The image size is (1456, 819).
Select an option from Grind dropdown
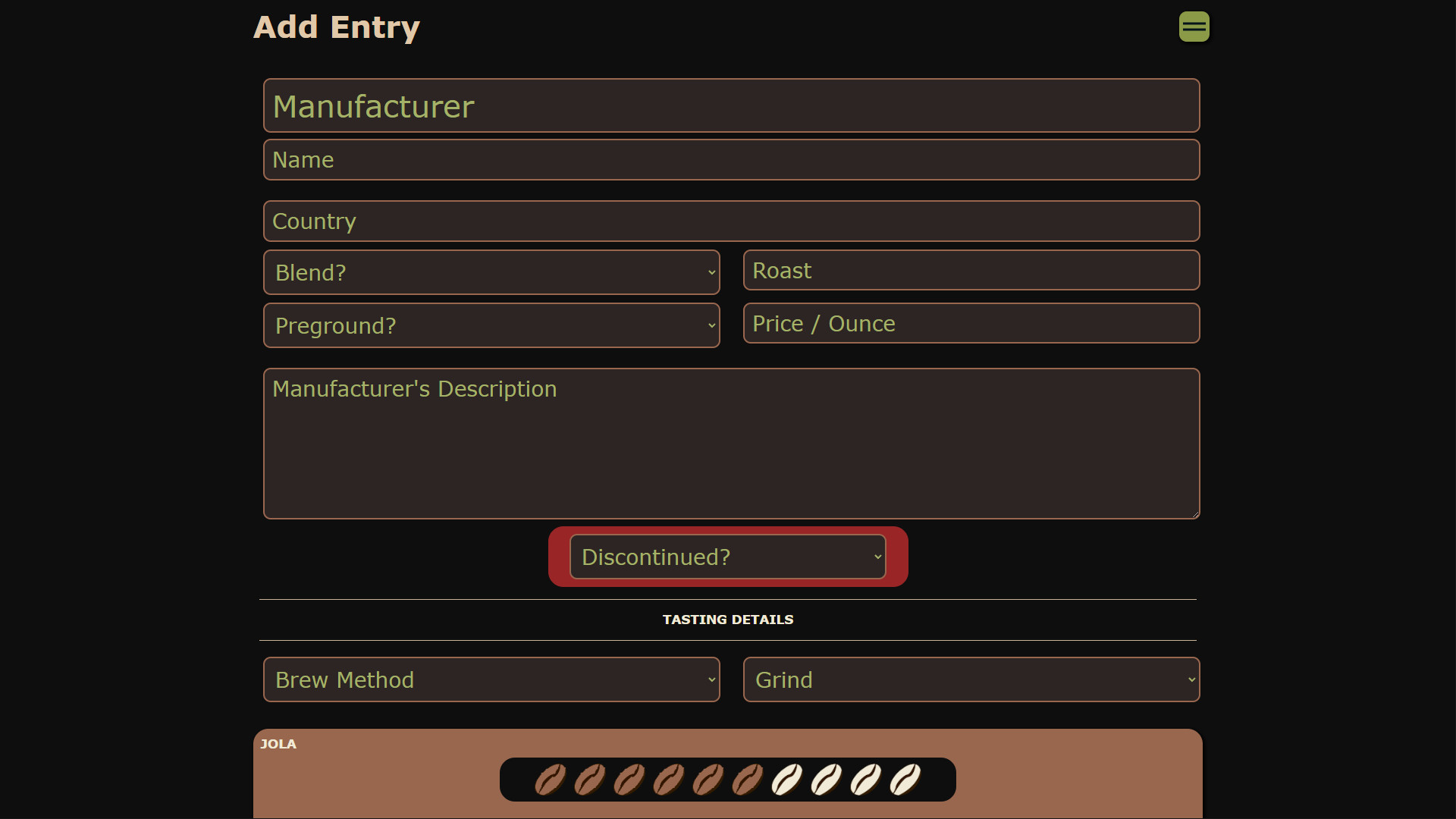969,679
